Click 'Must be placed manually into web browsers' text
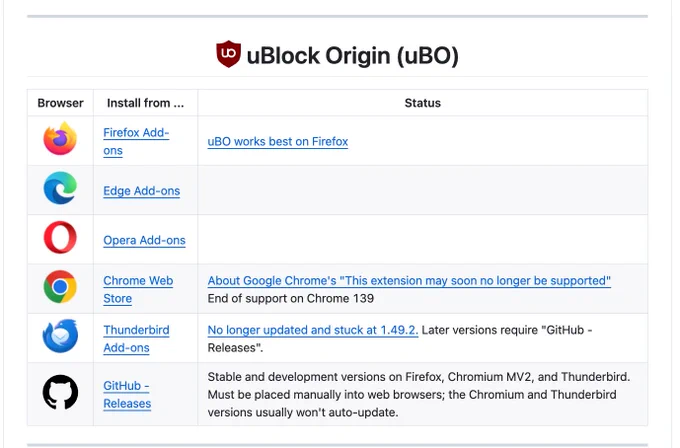 pyautogui.click(x=326, y=395)
